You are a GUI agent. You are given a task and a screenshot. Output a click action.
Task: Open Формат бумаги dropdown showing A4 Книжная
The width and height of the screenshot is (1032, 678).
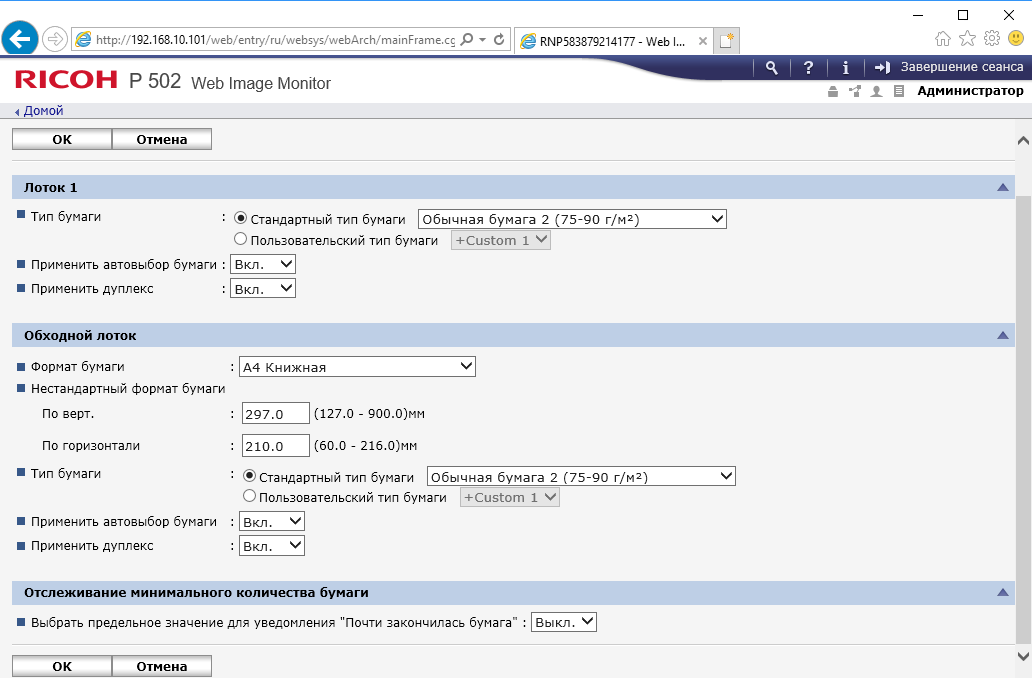tap(358, 367)
